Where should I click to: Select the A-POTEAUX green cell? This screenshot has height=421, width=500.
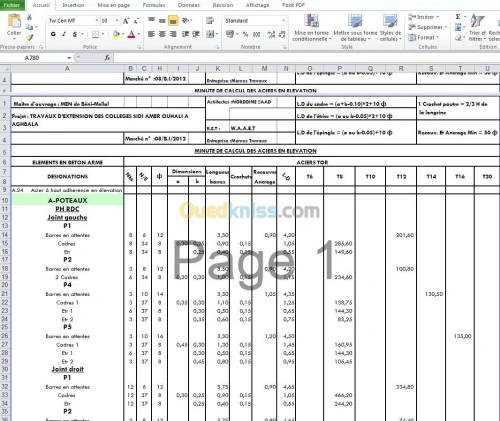(x=67, y=200)
